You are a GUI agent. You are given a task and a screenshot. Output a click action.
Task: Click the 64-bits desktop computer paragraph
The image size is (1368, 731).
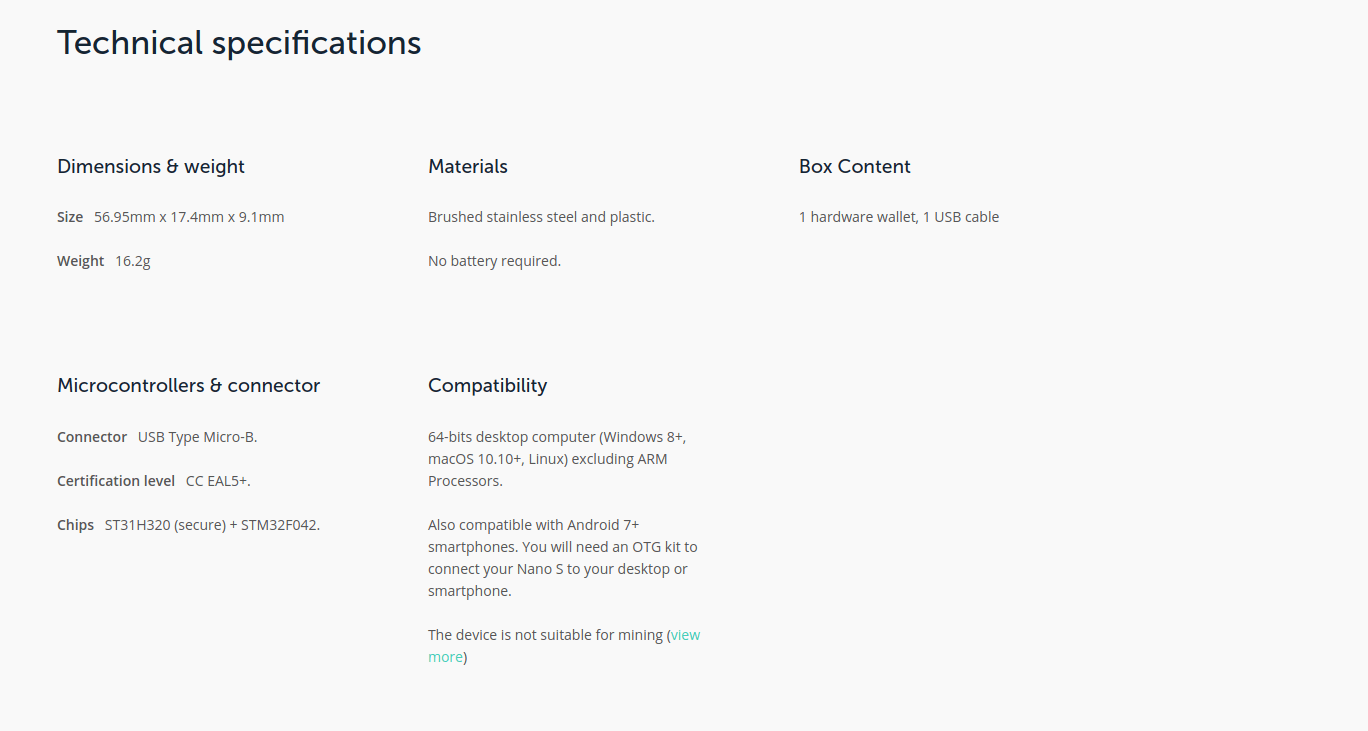coord(557,459)
